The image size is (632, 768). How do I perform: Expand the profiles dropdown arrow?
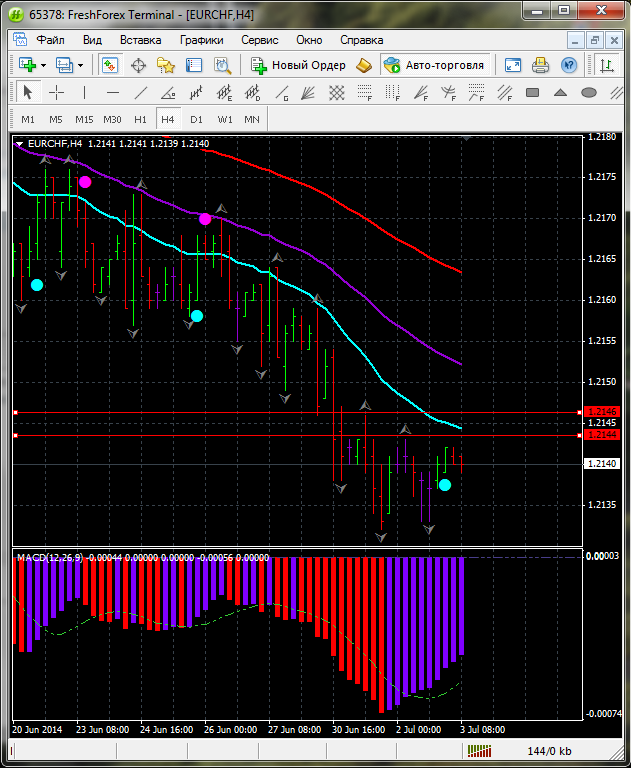click(x=80, y=65)
